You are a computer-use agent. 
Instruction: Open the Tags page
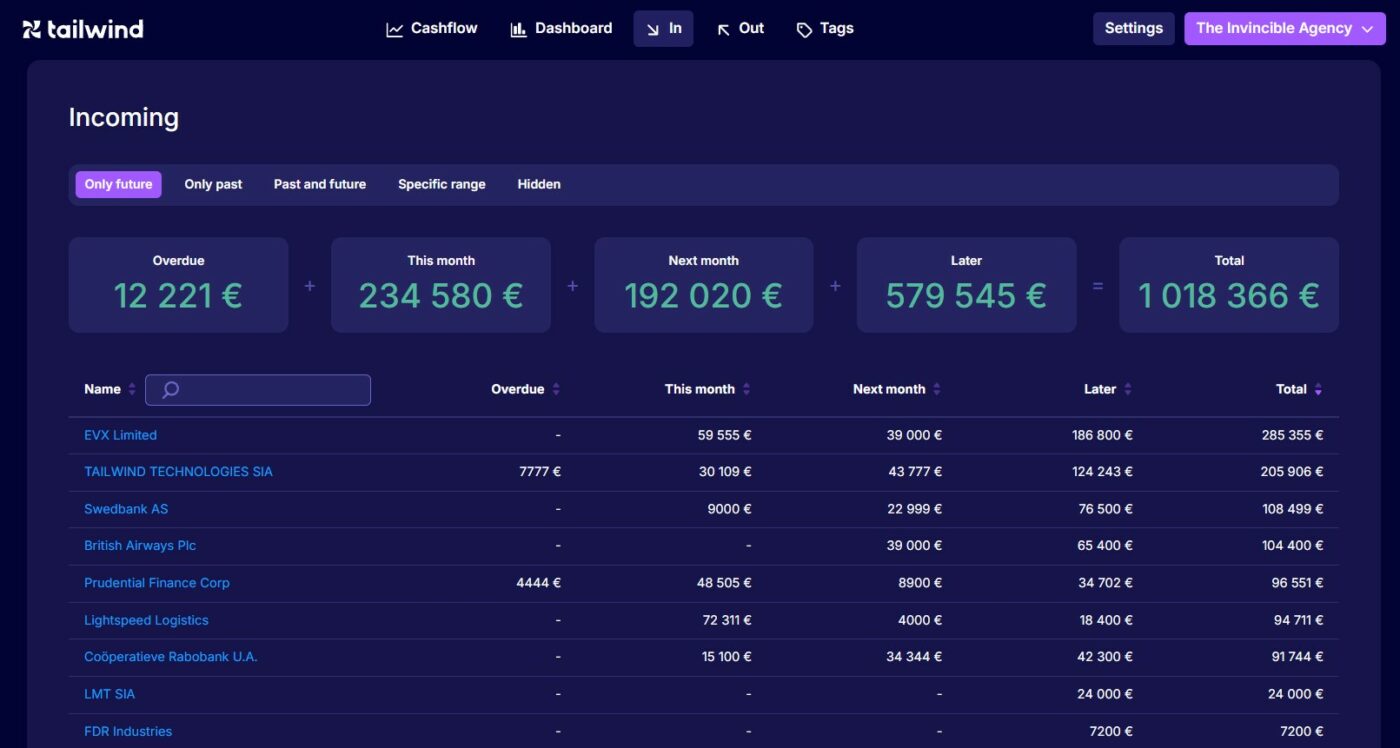(x=825, y=29)
